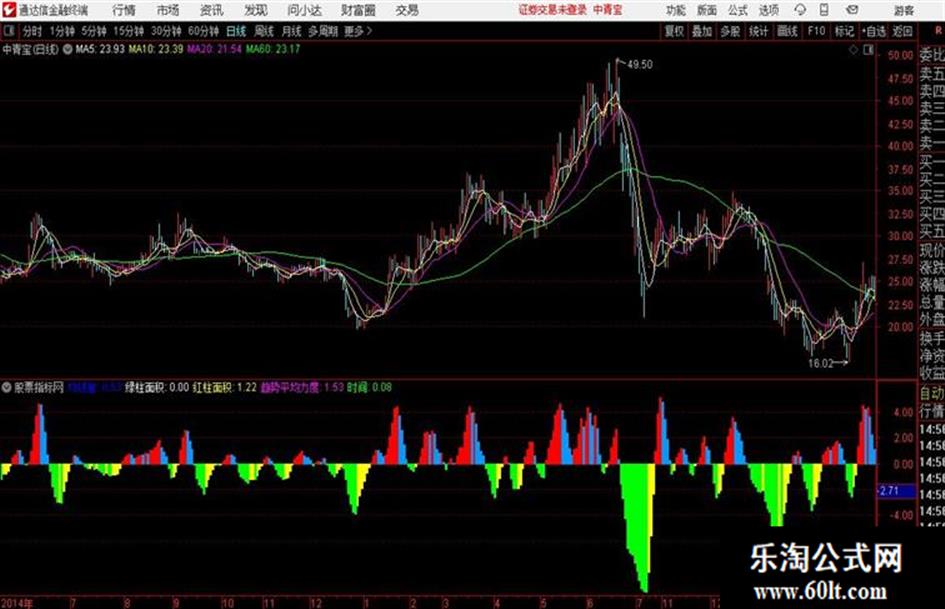Open the 选项 menu
The image size is (945, 609).
click(768, 10)
